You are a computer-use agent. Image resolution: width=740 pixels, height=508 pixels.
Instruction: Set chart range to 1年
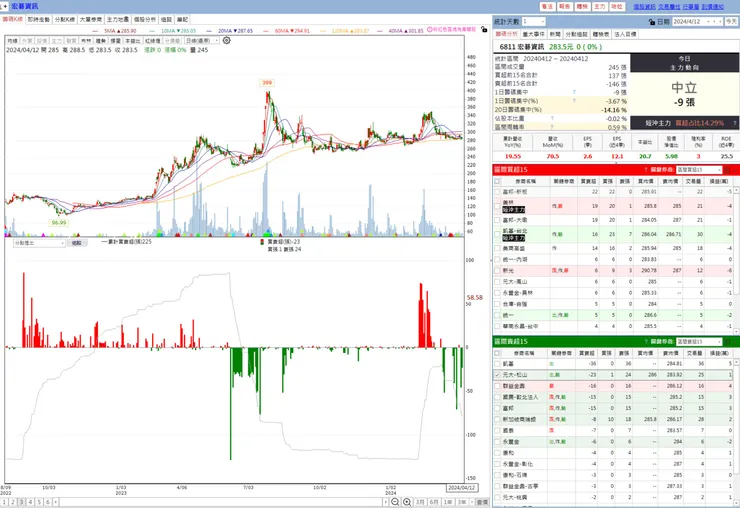click(448, 502)
